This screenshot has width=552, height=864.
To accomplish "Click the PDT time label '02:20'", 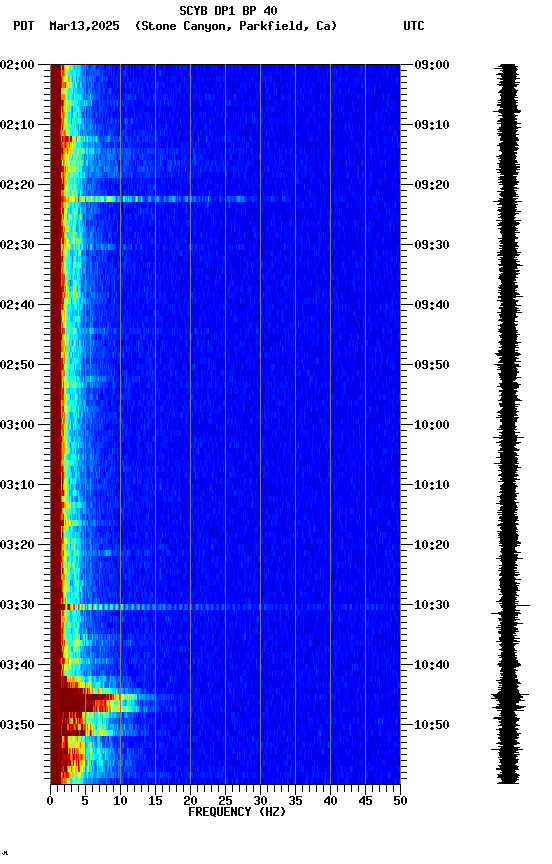I will [17, 185].
